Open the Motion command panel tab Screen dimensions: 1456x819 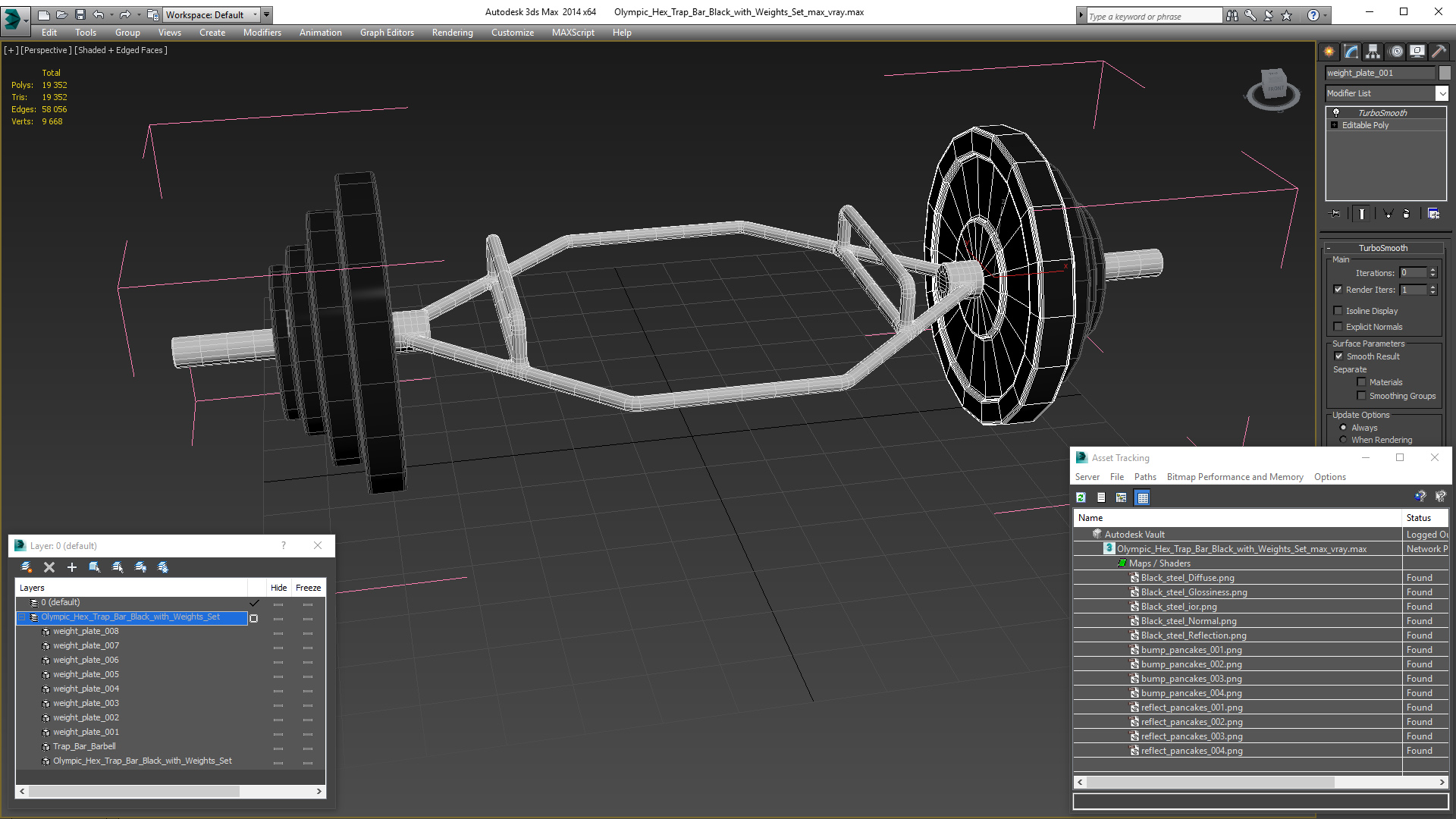click(1395, 52)
